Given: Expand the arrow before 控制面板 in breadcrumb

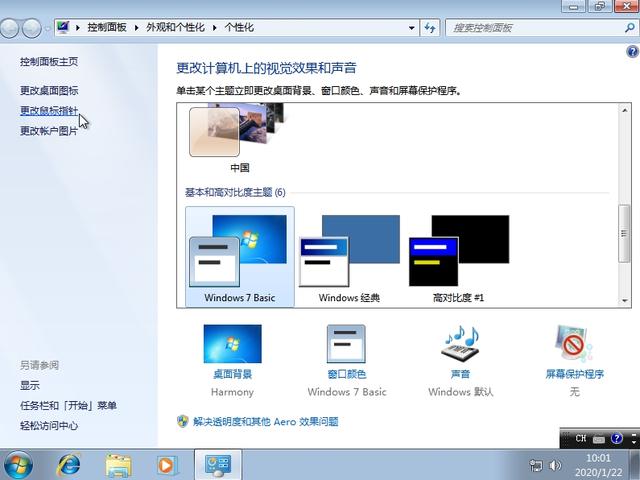Looking at the screenshot, I should point(78,28).
